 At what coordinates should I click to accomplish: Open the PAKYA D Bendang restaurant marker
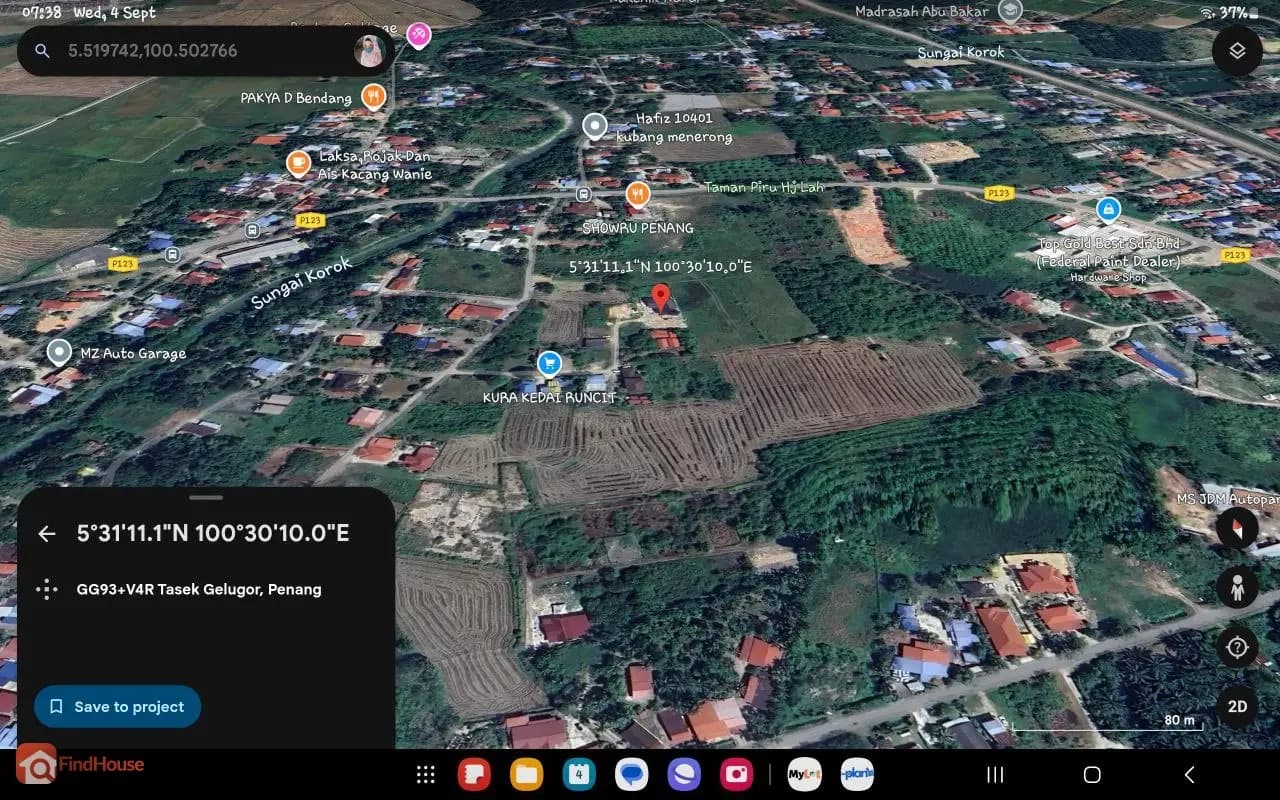374,96
